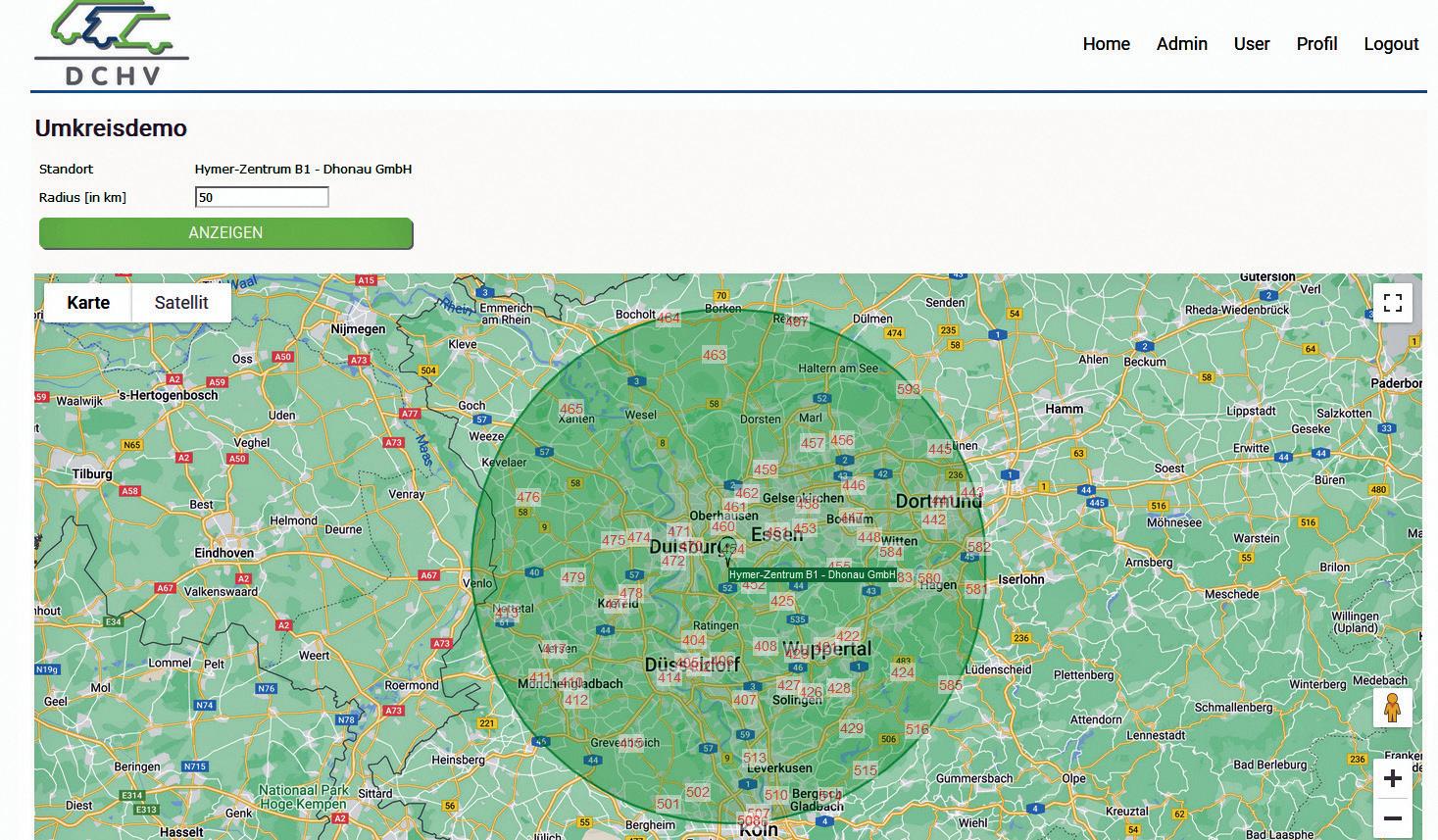Switch the map to Satellit view
This screenshot has width=1438, height=840.
[181, 303]
